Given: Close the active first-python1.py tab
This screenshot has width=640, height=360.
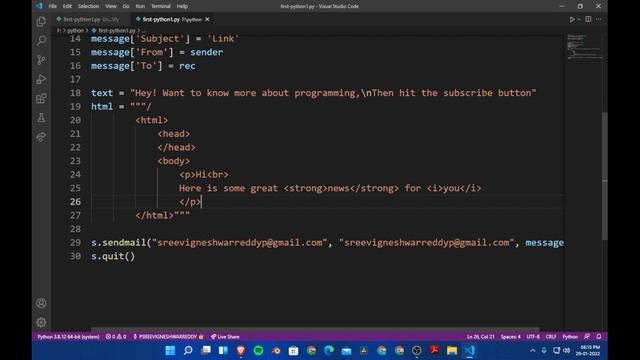Looking at the screenshot, I should tap(207, 19).
